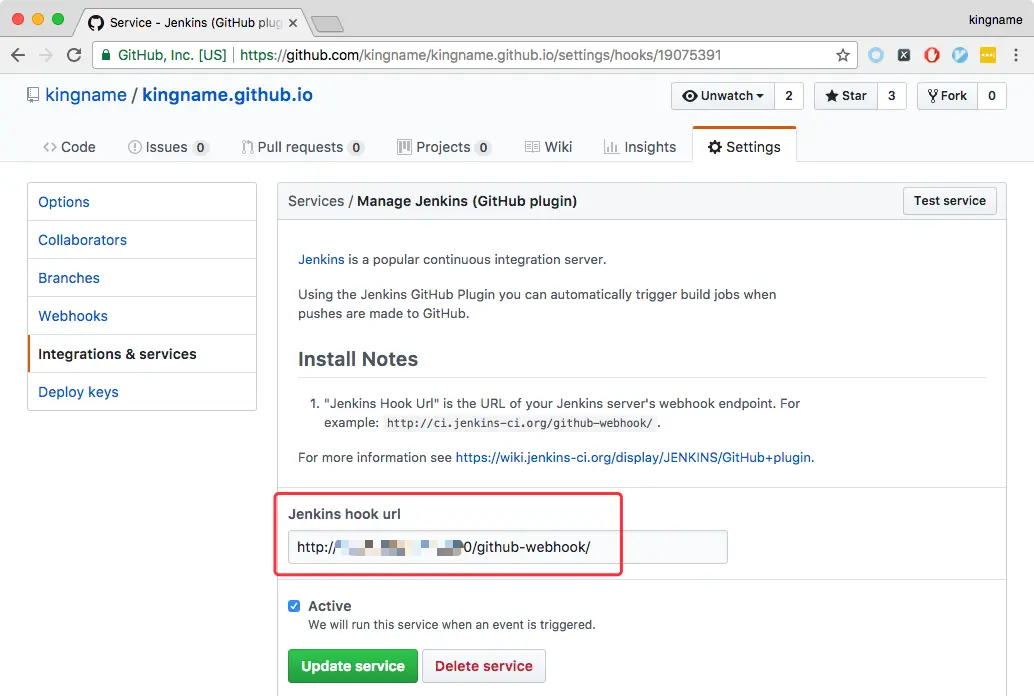This screenshot has height=696, width=1034.
Task: Click the kingname Chrome profile name
Action: 995,20
